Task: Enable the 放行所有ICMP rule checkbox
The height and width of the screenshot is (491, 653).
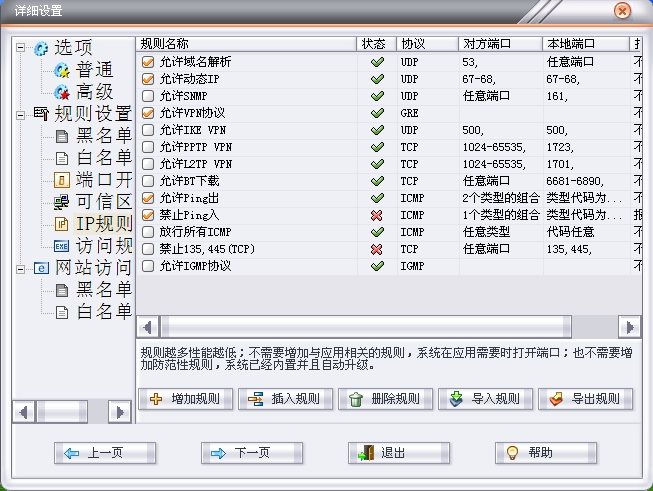Action: click(148, 232)
